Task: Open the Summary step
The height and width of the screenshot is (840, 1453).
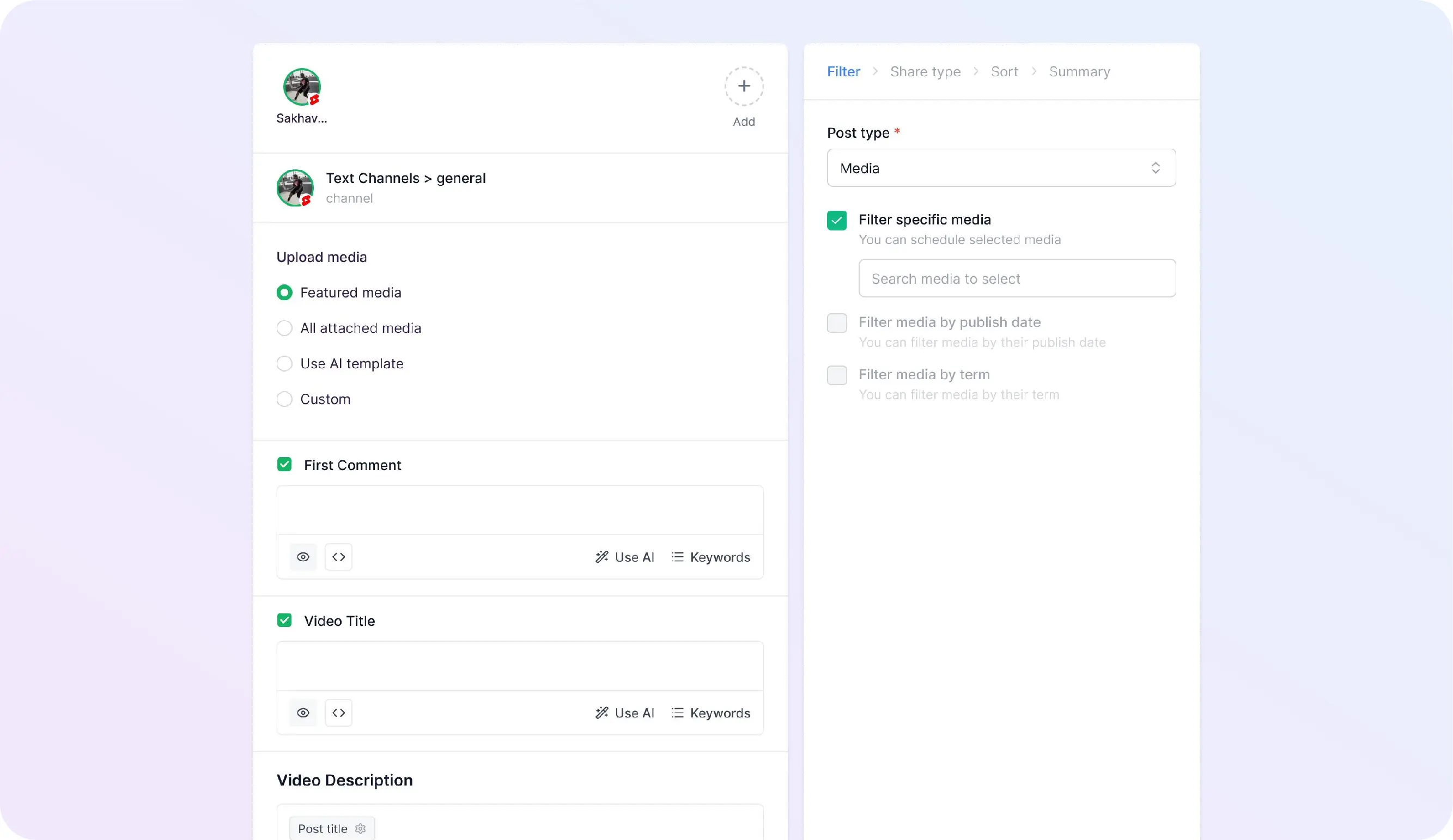Action: pos(1079,71)
